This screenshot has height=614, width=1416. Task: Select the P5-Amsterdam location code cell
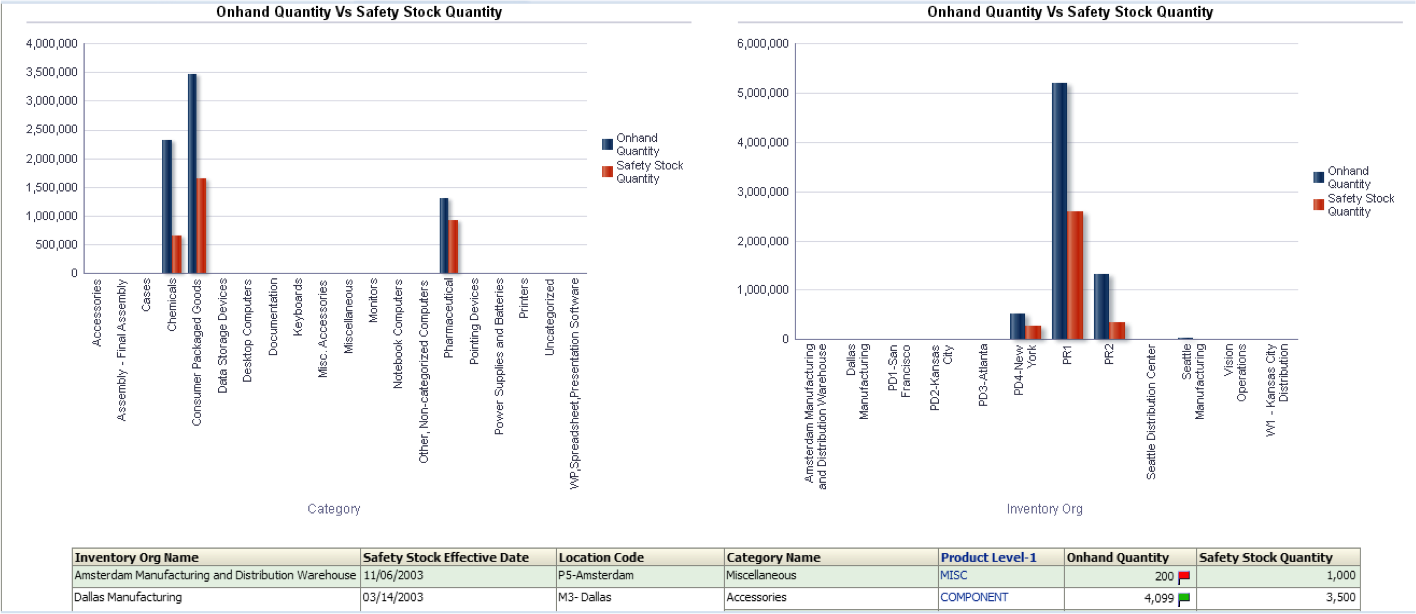597,575
